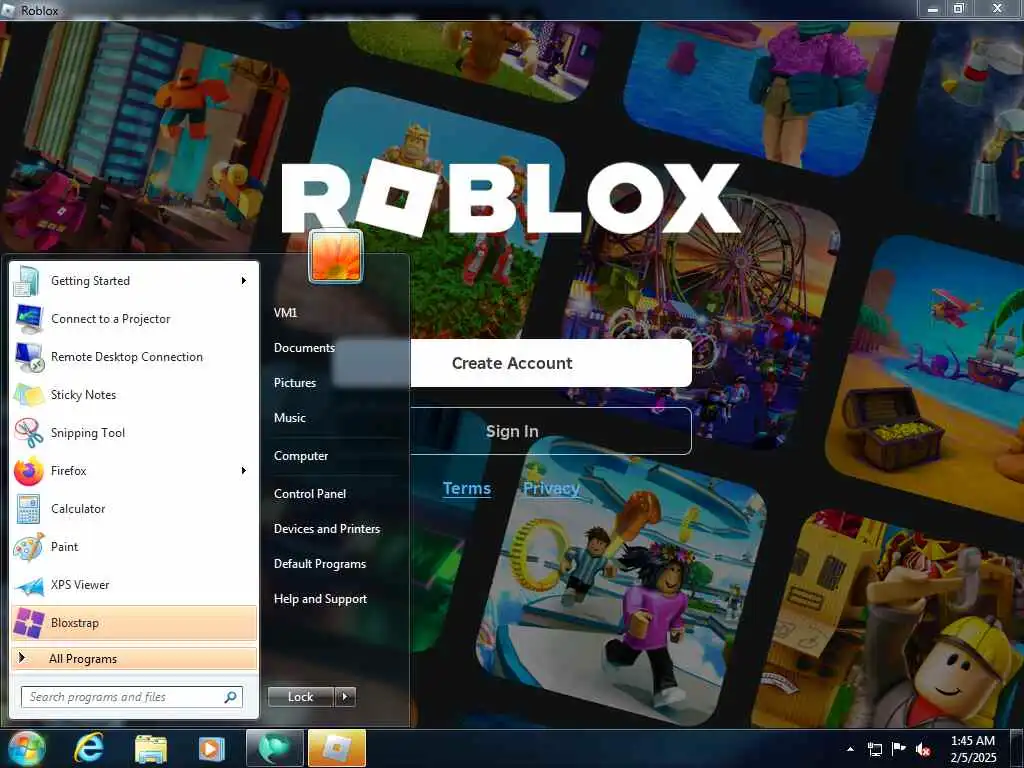The width and height of the screenshot is (1024, 768).
Task: Click the user account flower picture
Action: pos(336,256)
